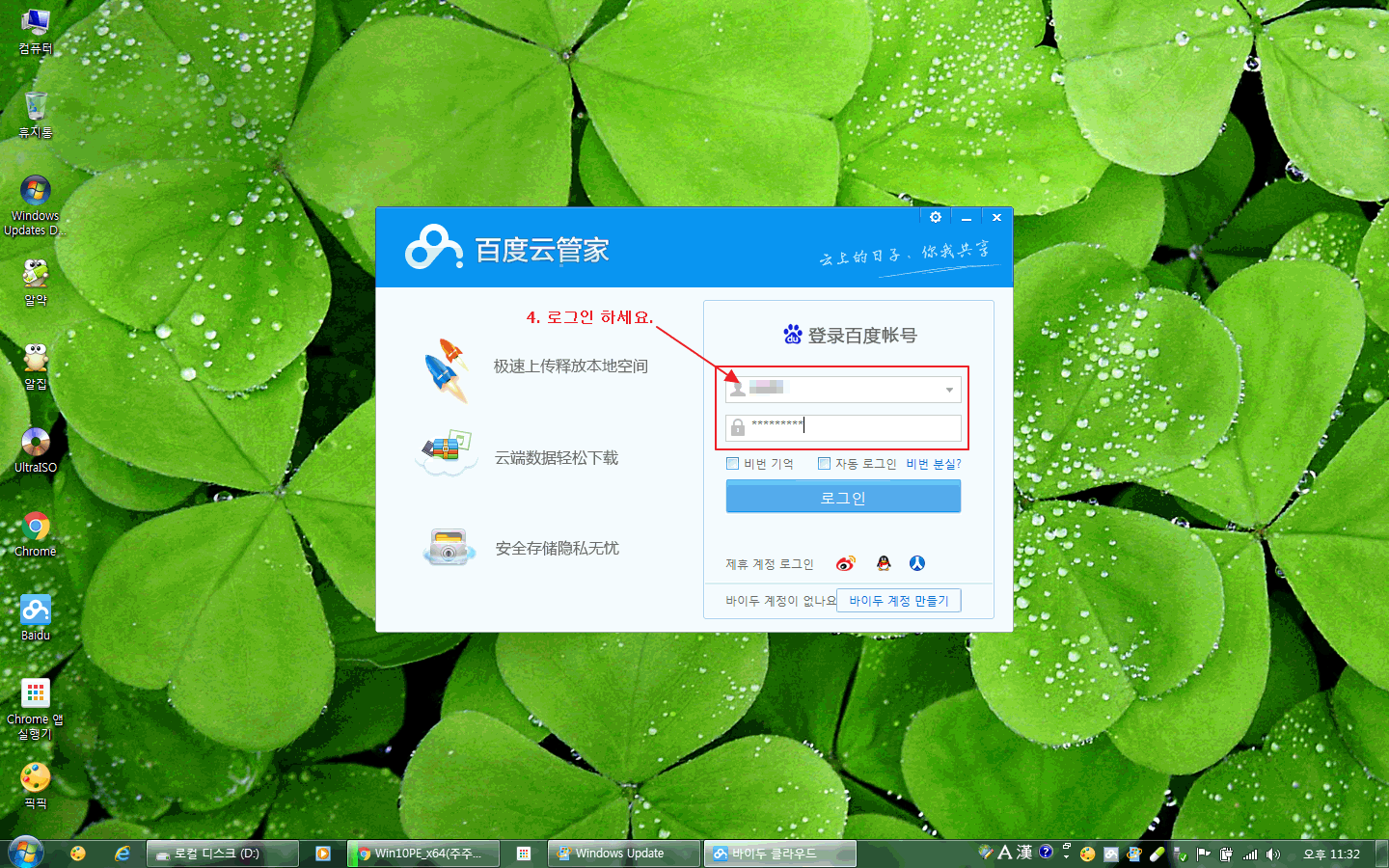Image resolution: width=1389 pixels, height=868 pixels.
Task: Open media player taskbar icon
Action: pyautogui.click(x=323, y=854)
